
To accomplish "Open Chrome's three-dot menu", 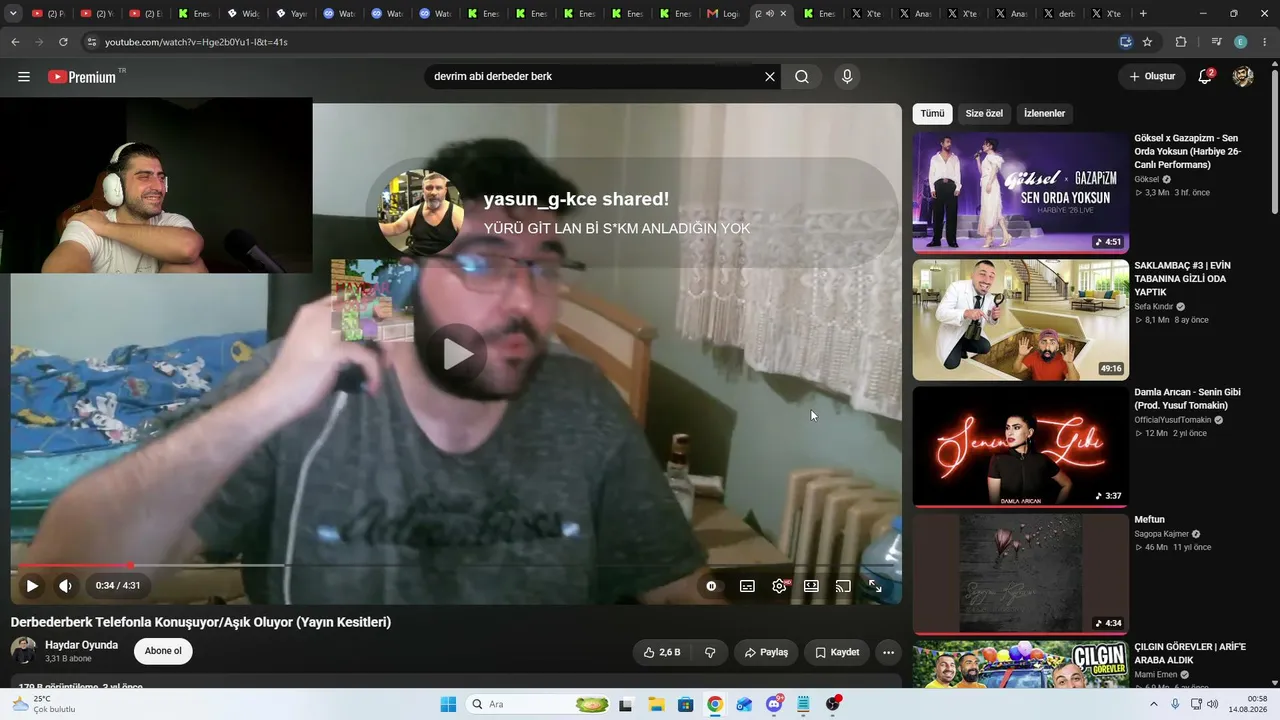I will pyautogui.click(x=1265, y=42).
